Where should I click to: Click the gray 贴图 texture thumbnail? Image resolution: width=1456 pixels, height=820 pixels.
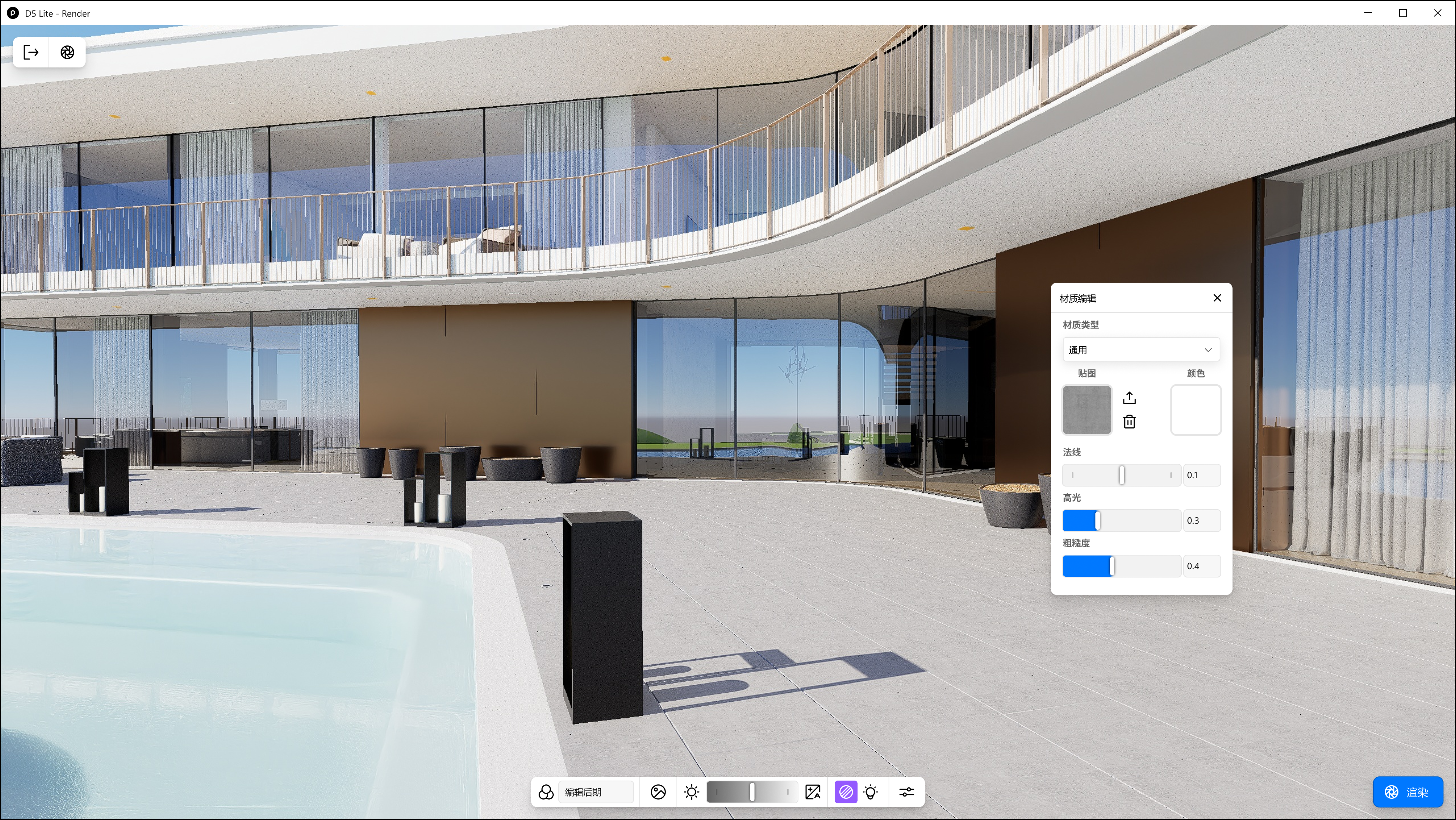[1087, 410]
